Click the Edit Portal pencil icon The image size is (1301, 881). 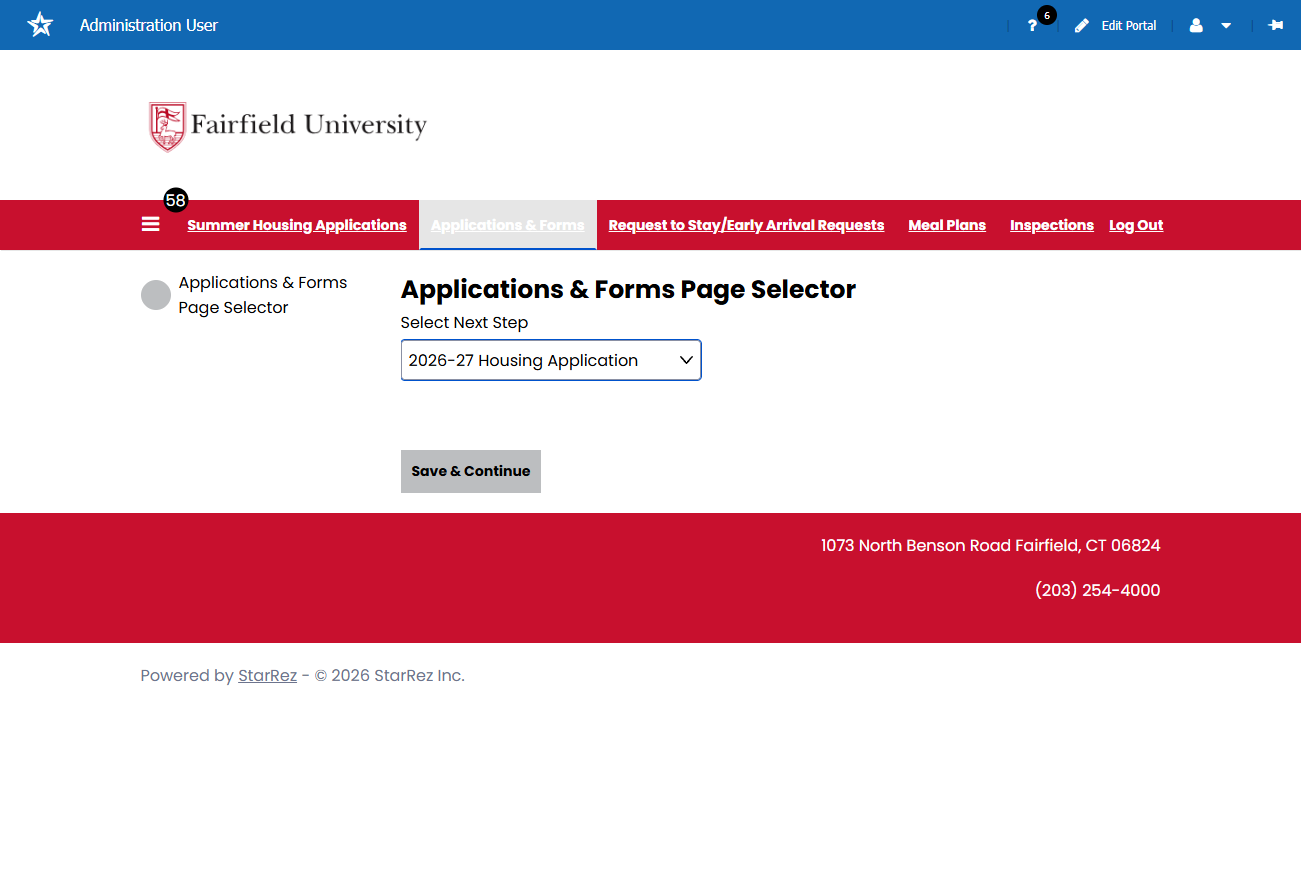1082,26
